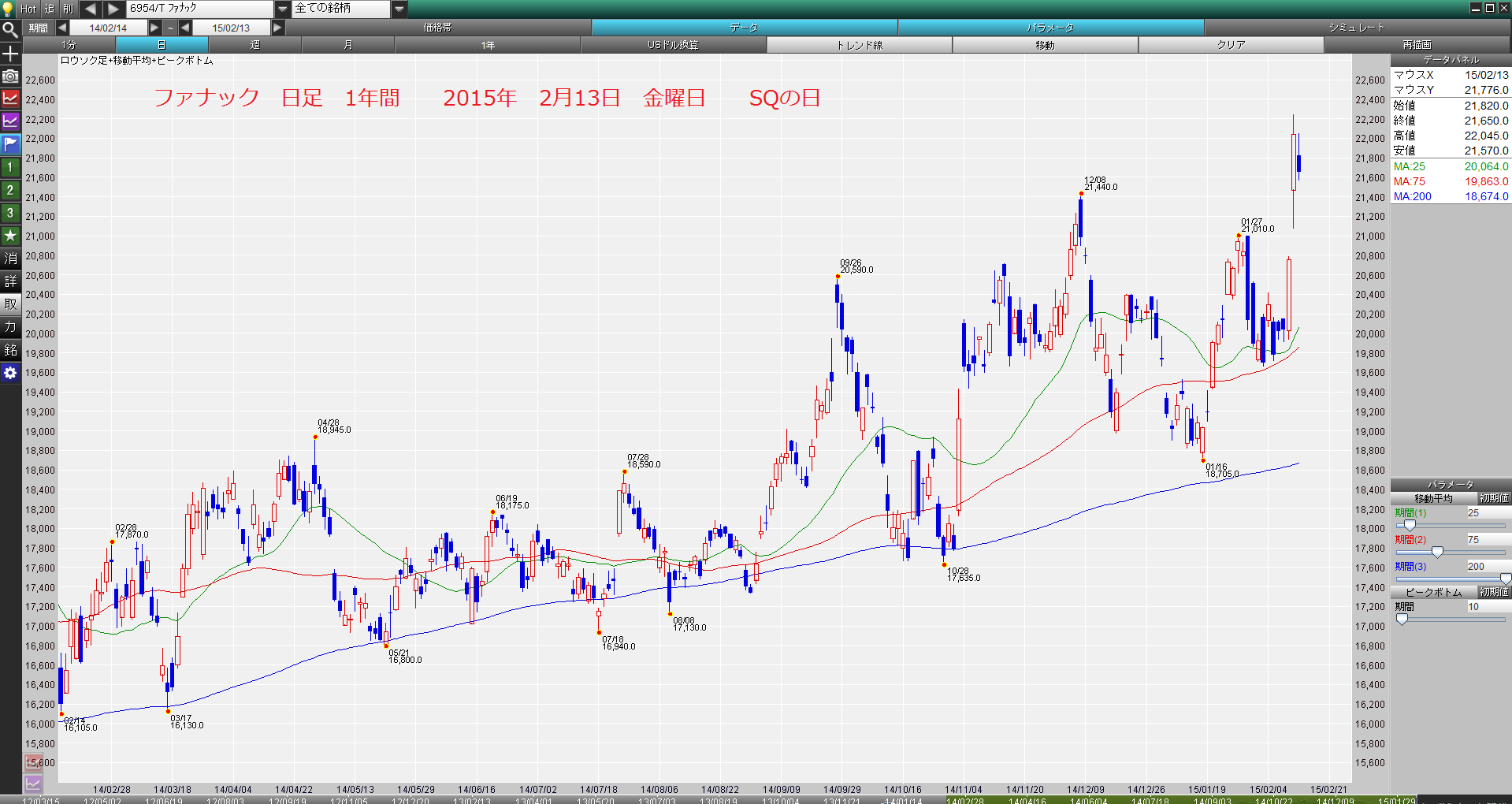Switch to the シミュレート tab
The height and width of the screenshot is (804, 1512).
tap(1357, 28)
